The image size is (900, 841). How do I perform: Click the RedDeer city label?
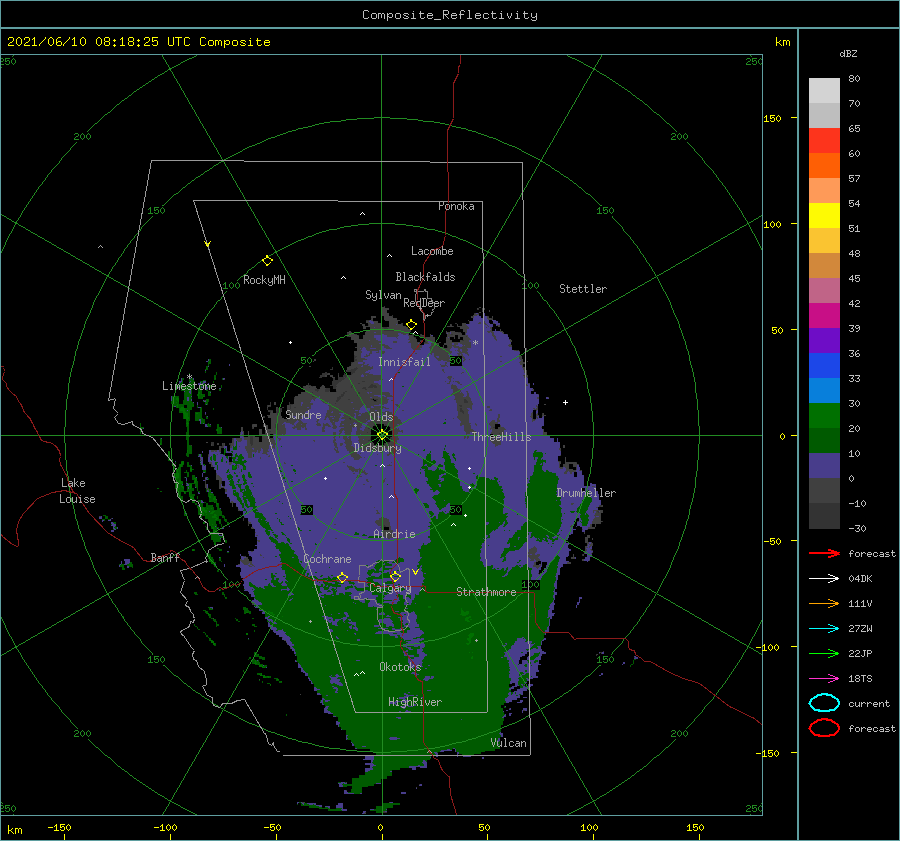click(424, 303)
